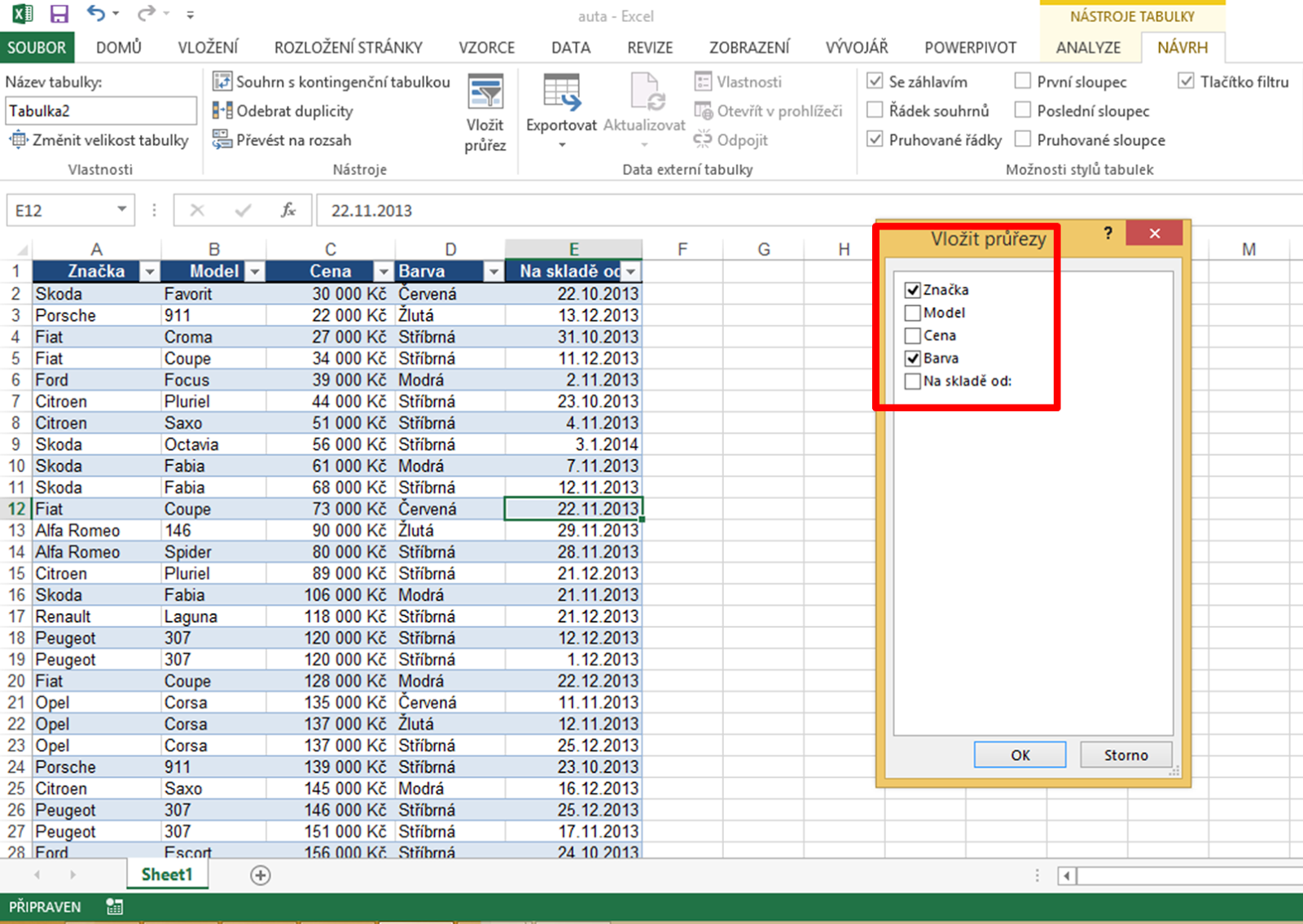Image resolution: width=1303 pixels, height=924 pixels.
Task: Check Model in Vložit průřezy dialog
Action: click(913, 313)
